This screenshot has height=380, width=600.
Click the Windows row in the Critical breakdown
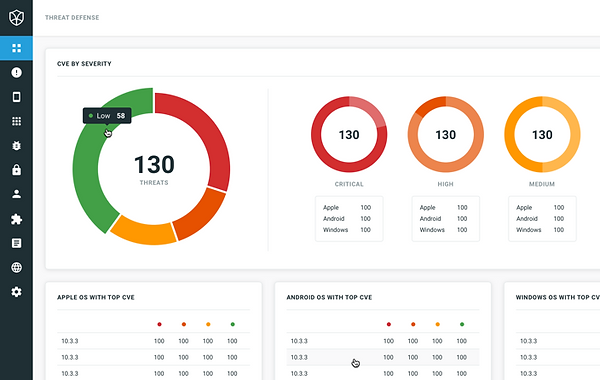tap(347, 230)
